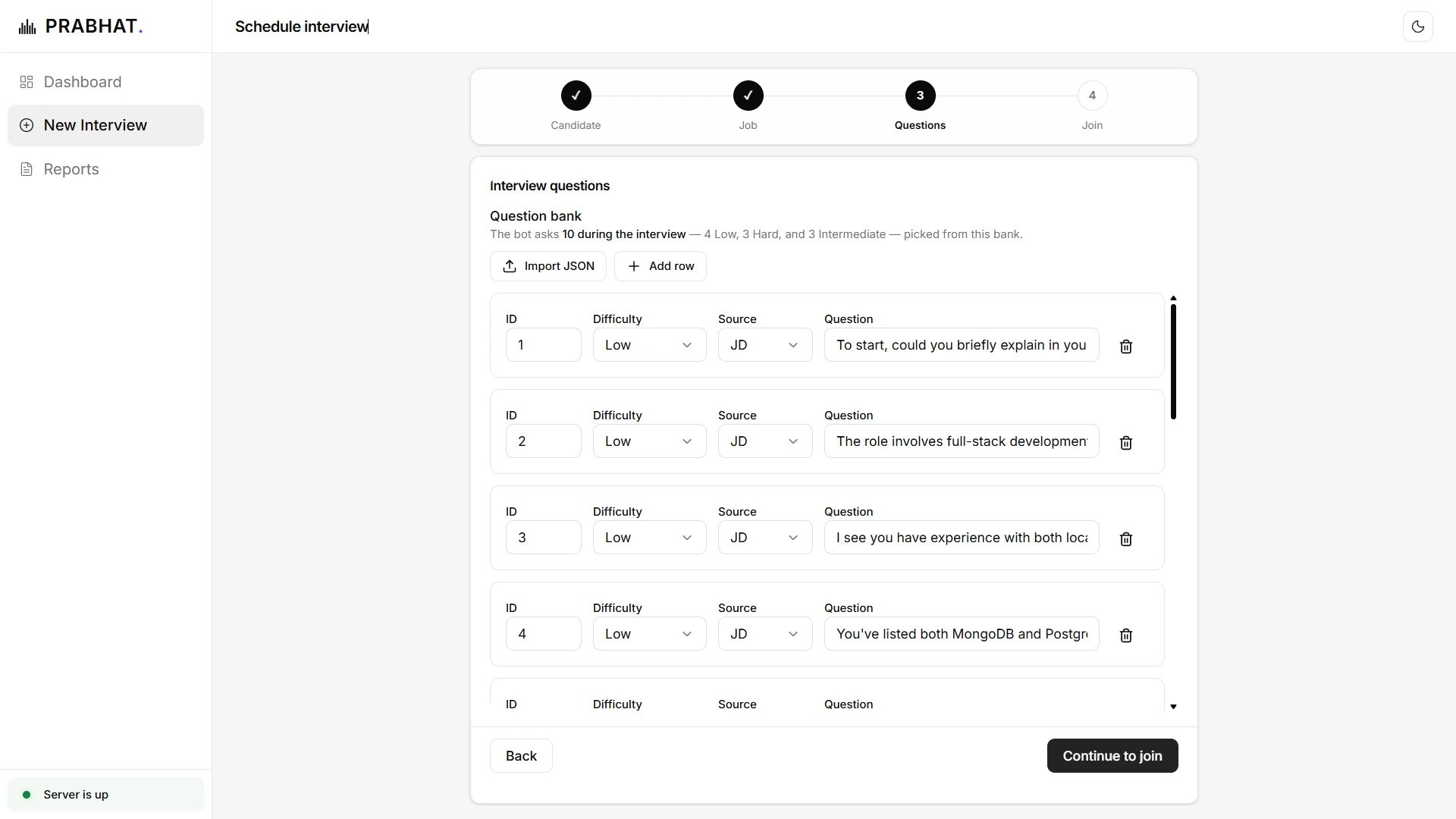Toggle dark mode moon icon
Screen dimensions: 1456x819
[1417, 27]
